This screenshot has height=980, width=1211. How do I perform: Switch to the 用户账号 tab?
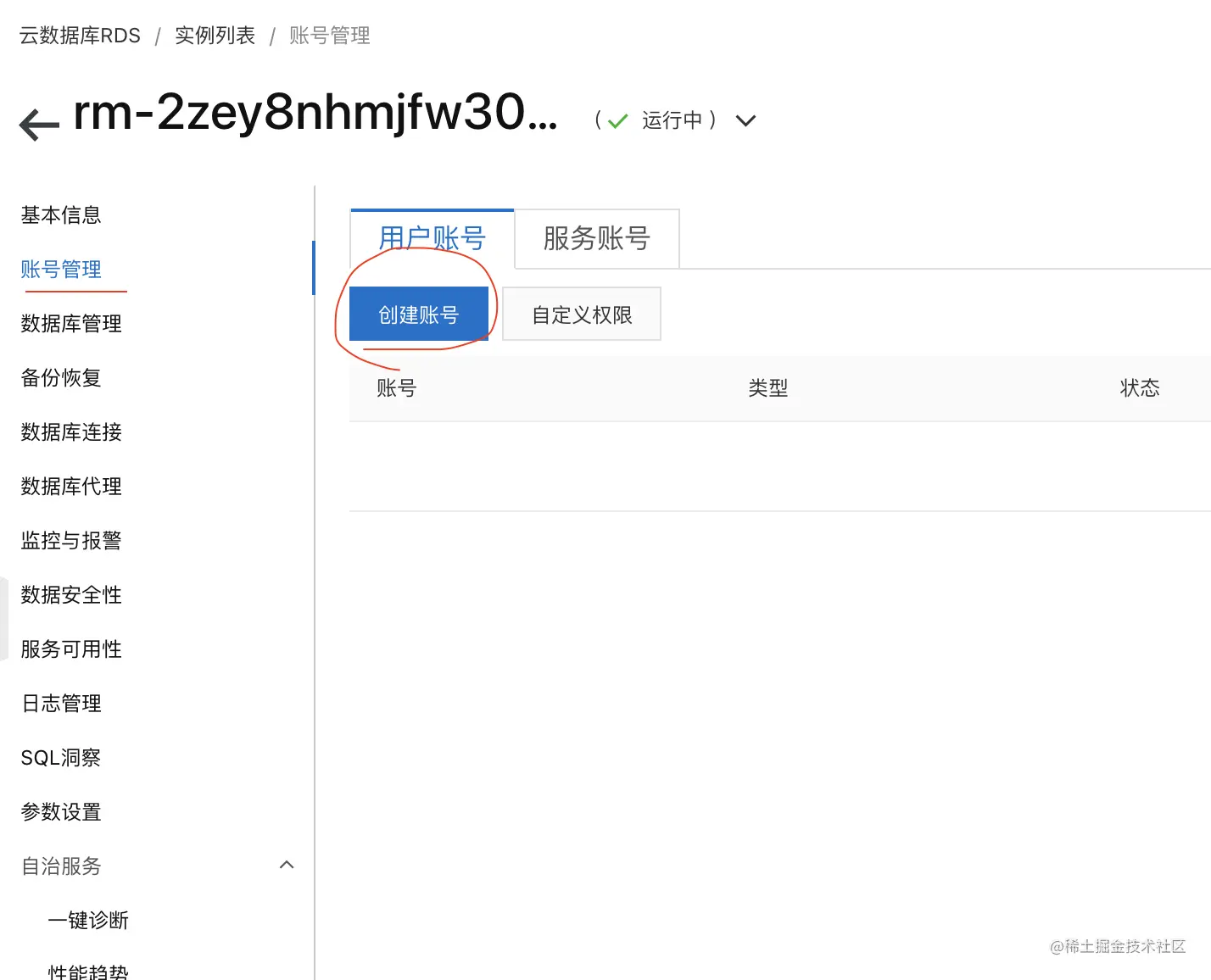[432, 238]
